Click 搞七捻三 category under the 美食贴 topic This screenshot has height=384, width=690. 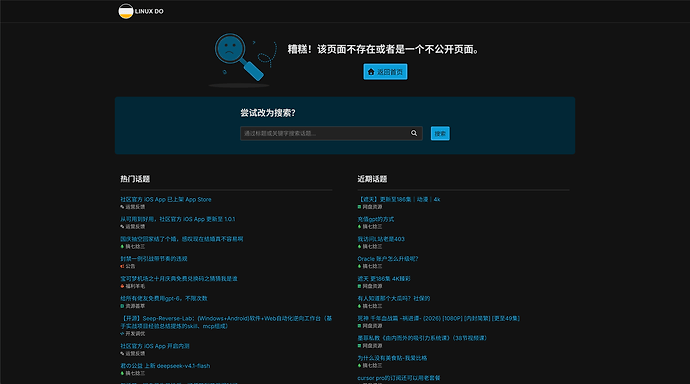[x=370, y=366]
